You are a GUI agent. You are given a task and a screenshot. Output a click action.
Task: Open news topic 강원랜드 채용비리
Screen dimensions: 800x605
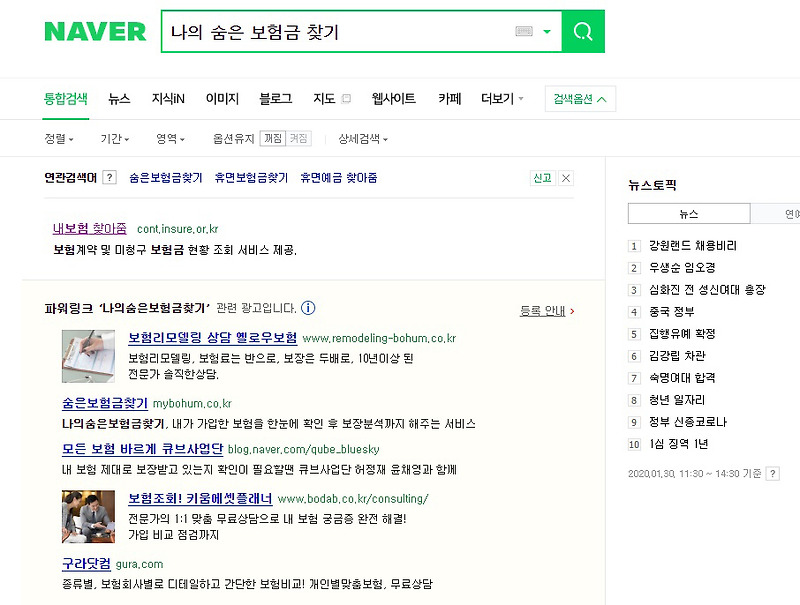tap(692, 246)
